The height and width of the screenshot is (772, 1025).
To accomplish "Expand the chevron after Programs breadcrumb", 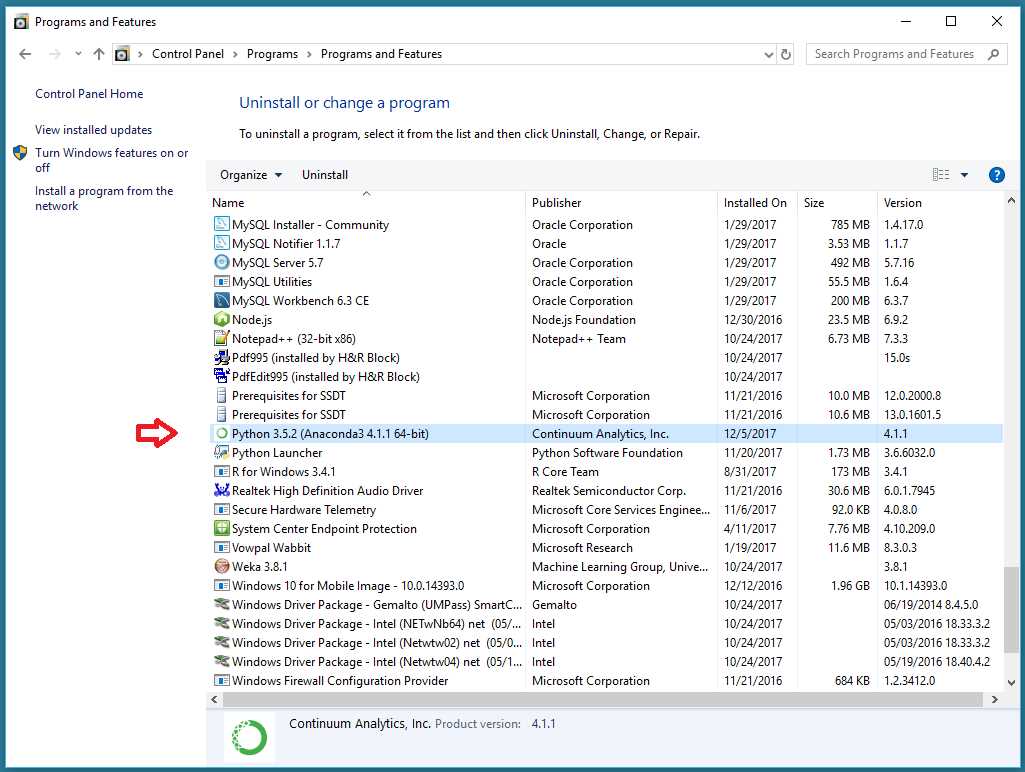I will (x=309, y=54).
